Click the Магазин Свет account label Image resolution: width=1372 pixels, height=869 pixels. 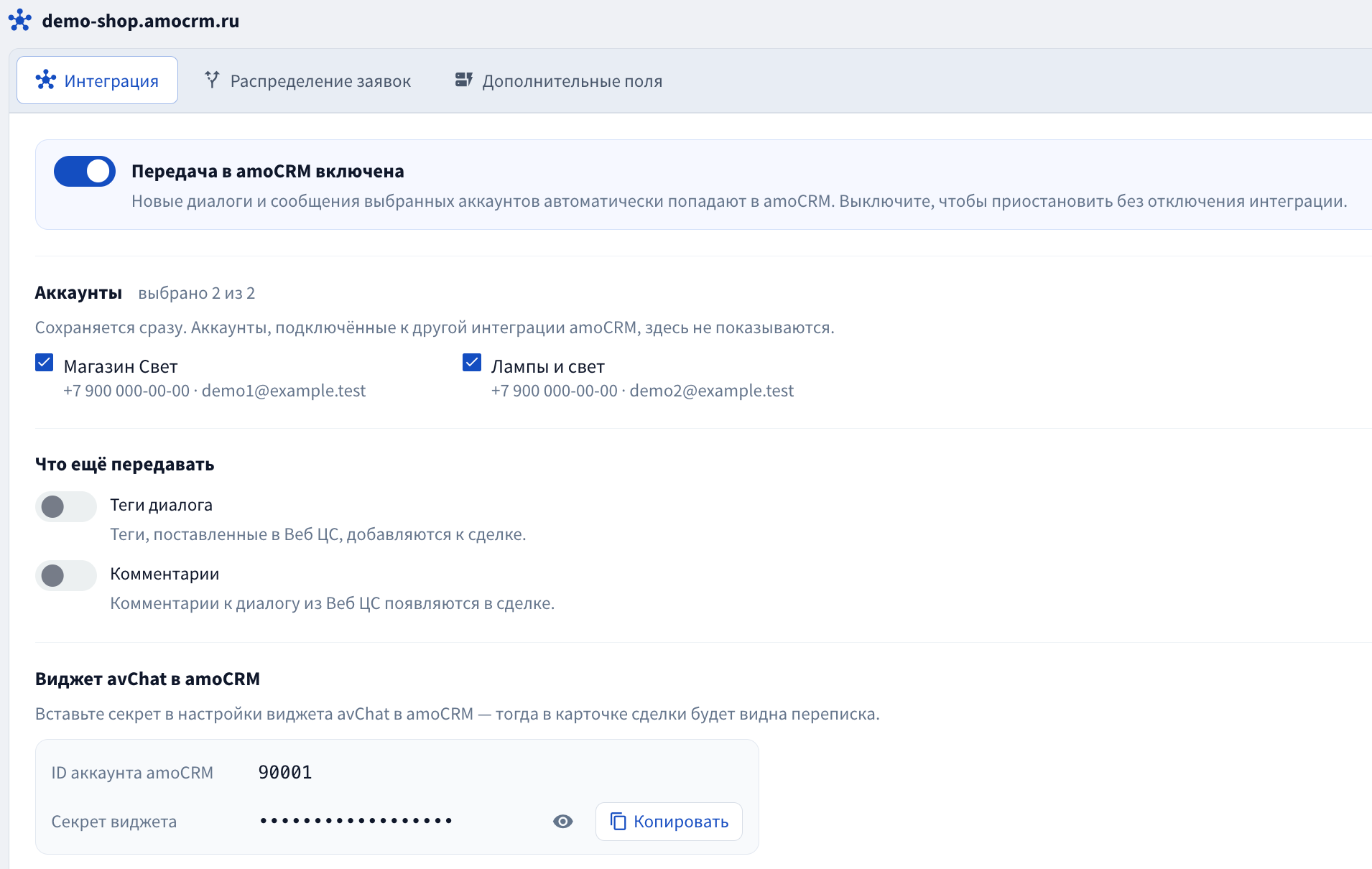point(121,366)
